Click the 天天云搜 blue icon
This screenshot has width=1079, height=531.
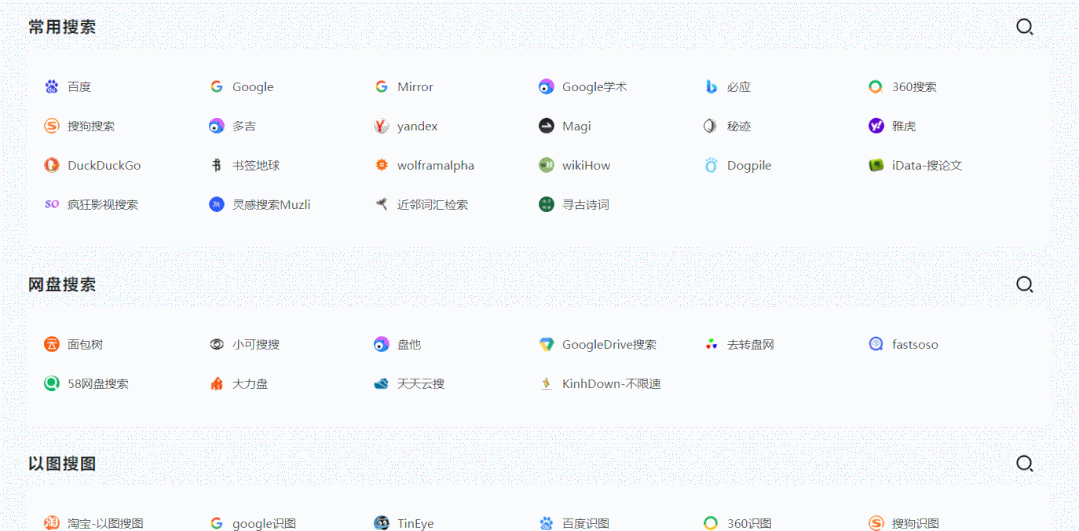click(381, 383)
